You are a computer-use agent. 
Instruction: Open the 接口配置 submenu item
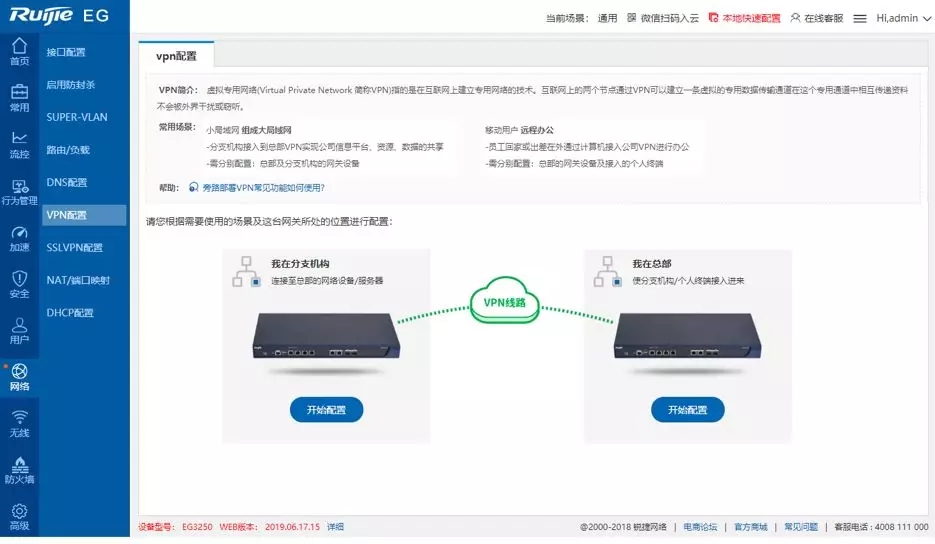(66, 52)
